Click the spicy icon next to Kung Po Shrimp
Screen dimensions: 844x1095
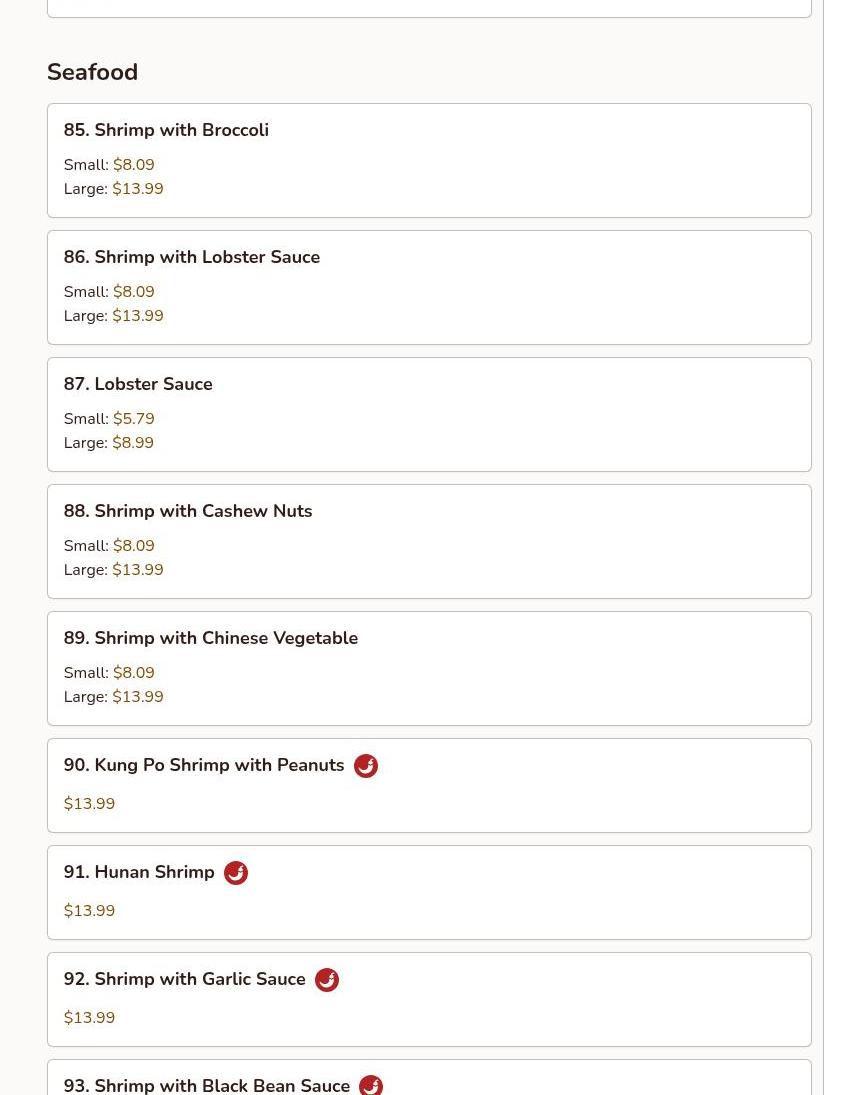click(366, 766)
